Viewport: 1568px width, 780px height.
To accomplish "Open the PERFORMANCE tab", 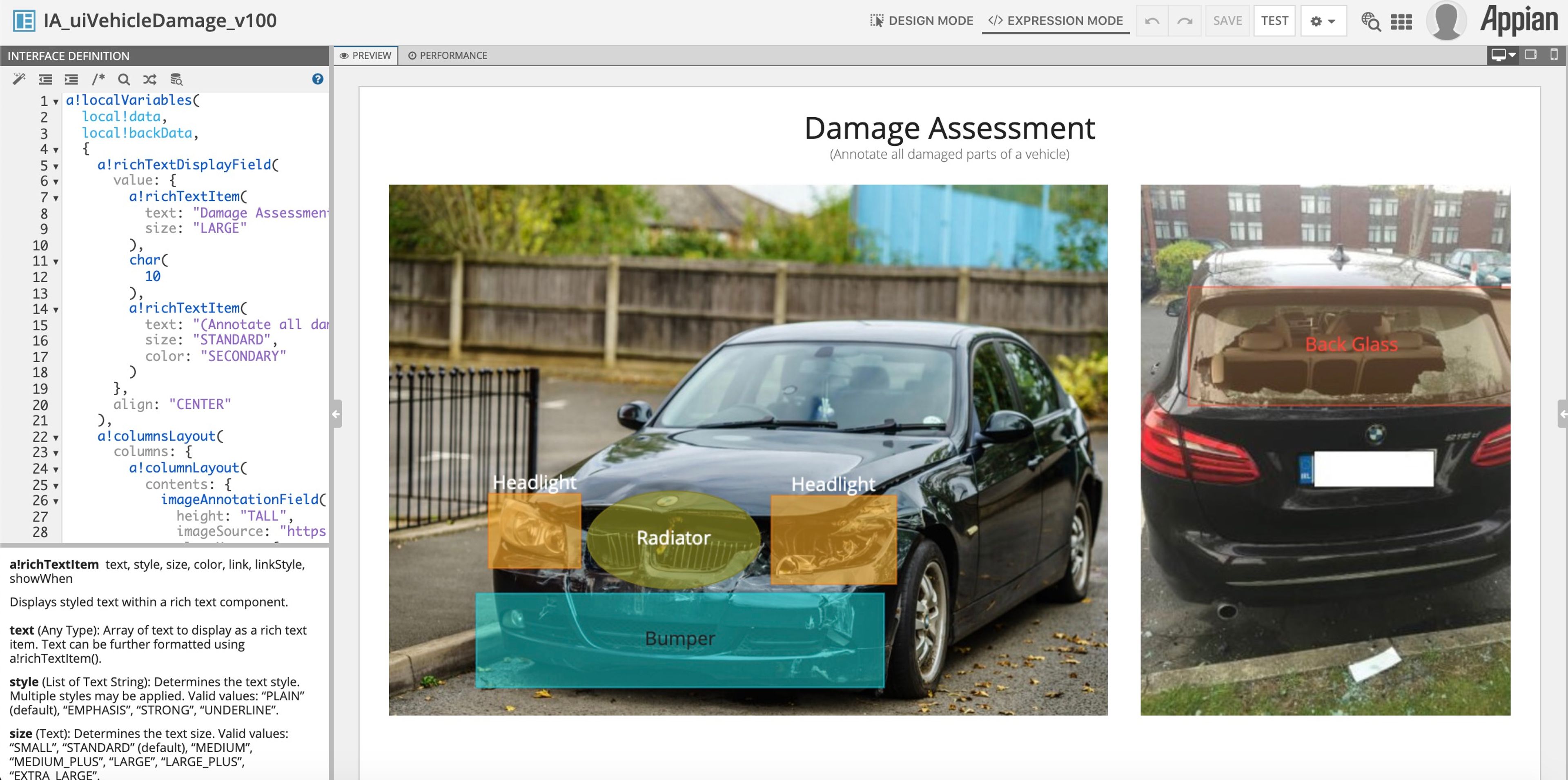I will tap(448, 56).
